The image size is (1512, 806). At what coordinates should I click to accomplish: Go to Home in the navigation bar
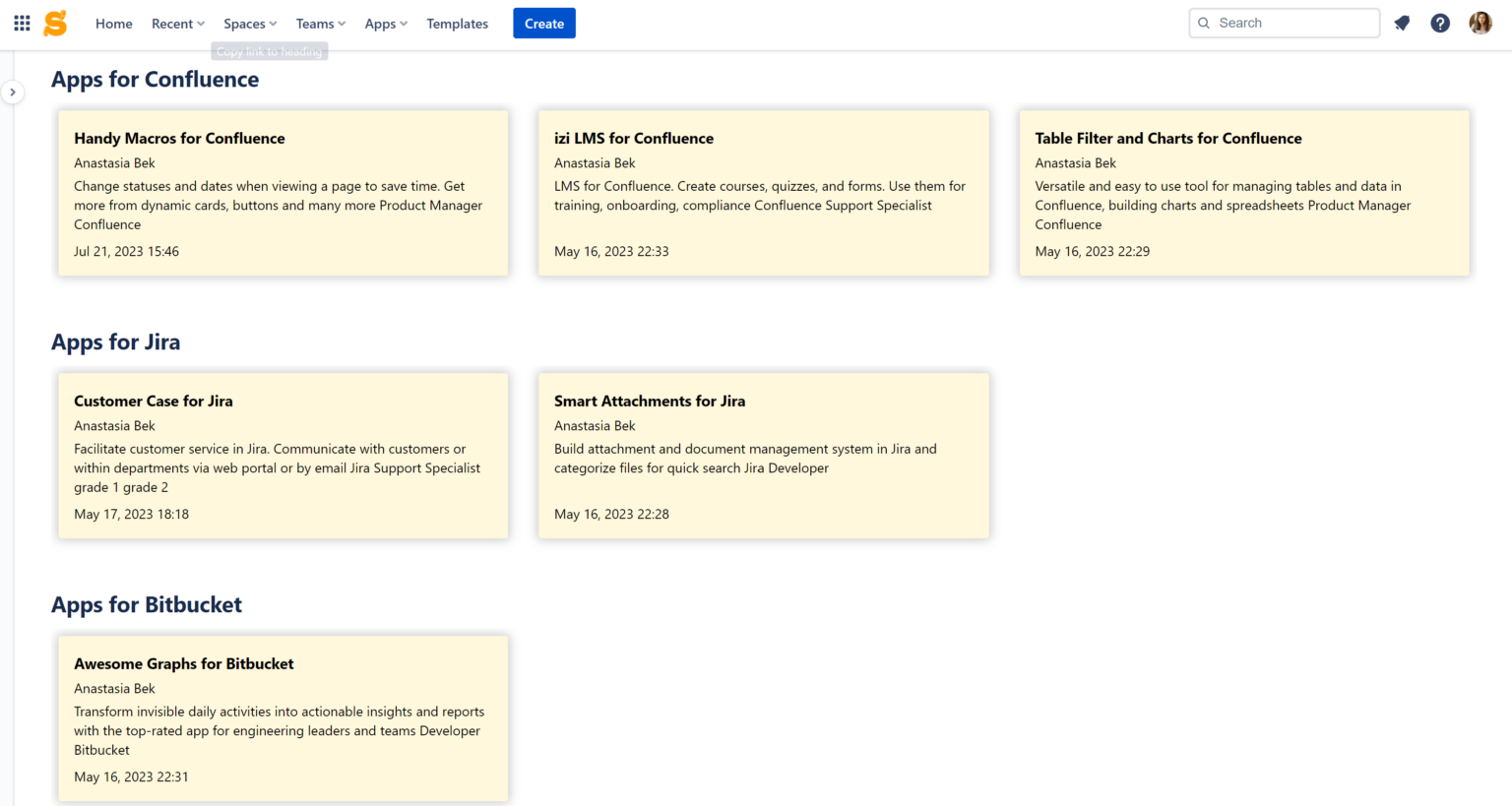113,23
